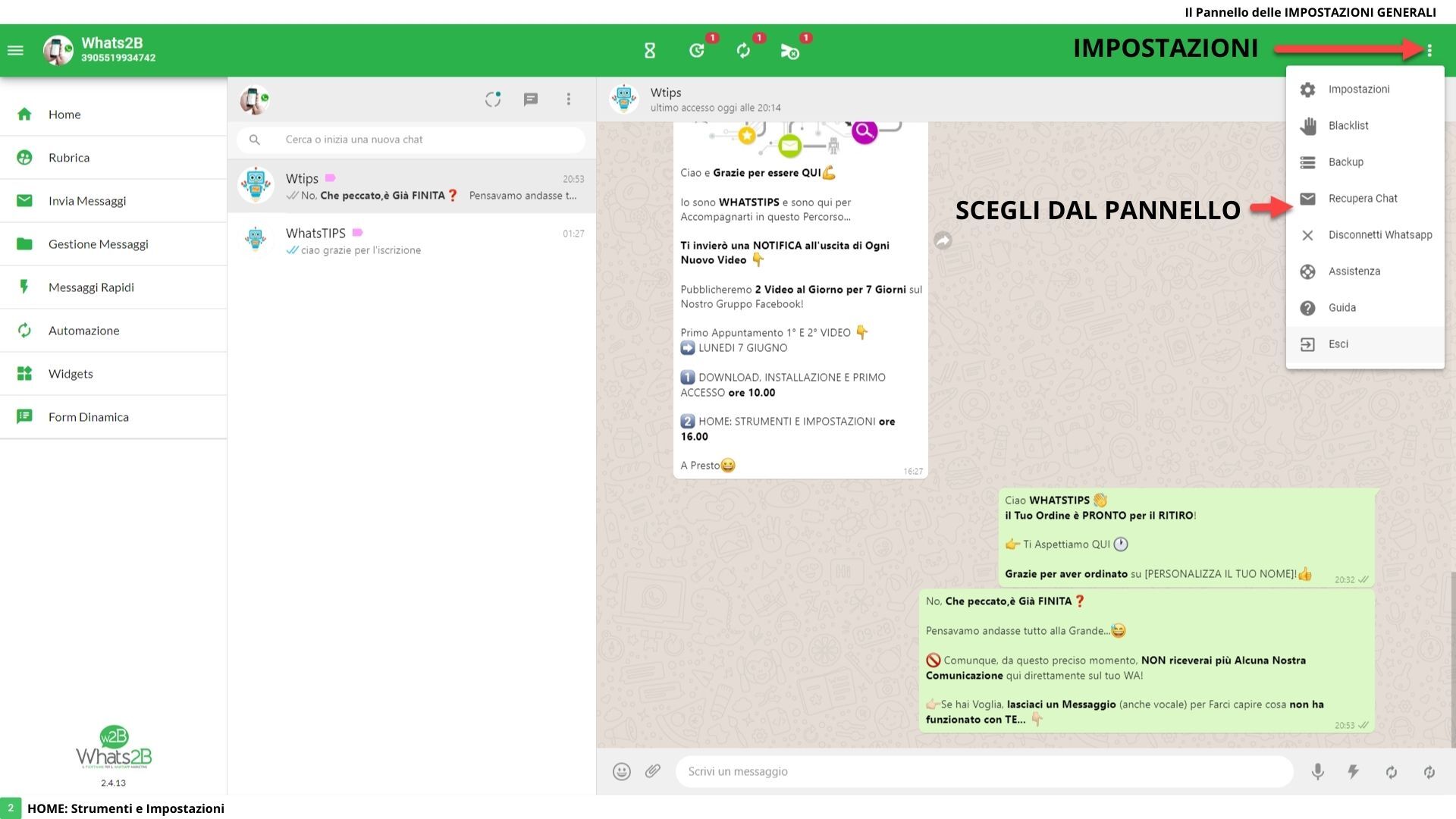Open the emoji picker in message bar
Screen dimensions: 1456x819
coord(622,772)
